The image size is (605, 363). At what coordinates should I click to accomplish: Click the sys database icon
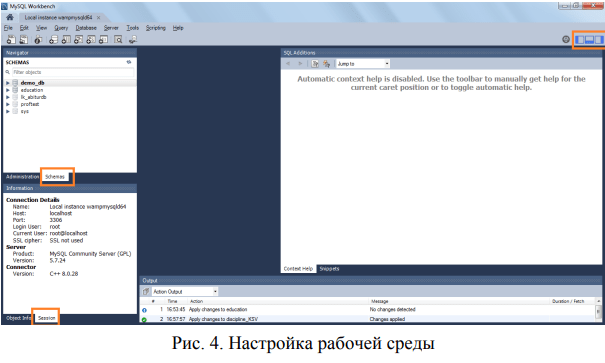point(15,111)
